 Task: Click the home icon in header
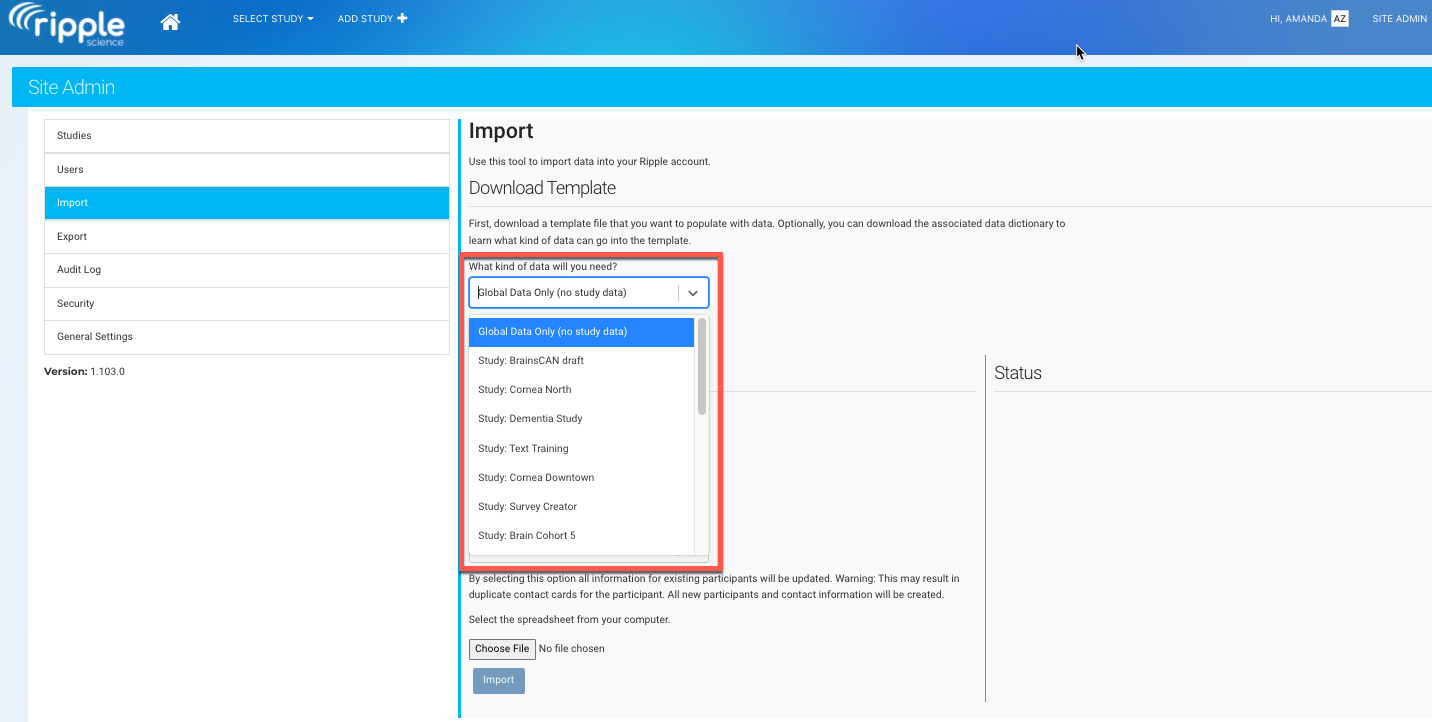pyautogui.click(x=170, y=21)
